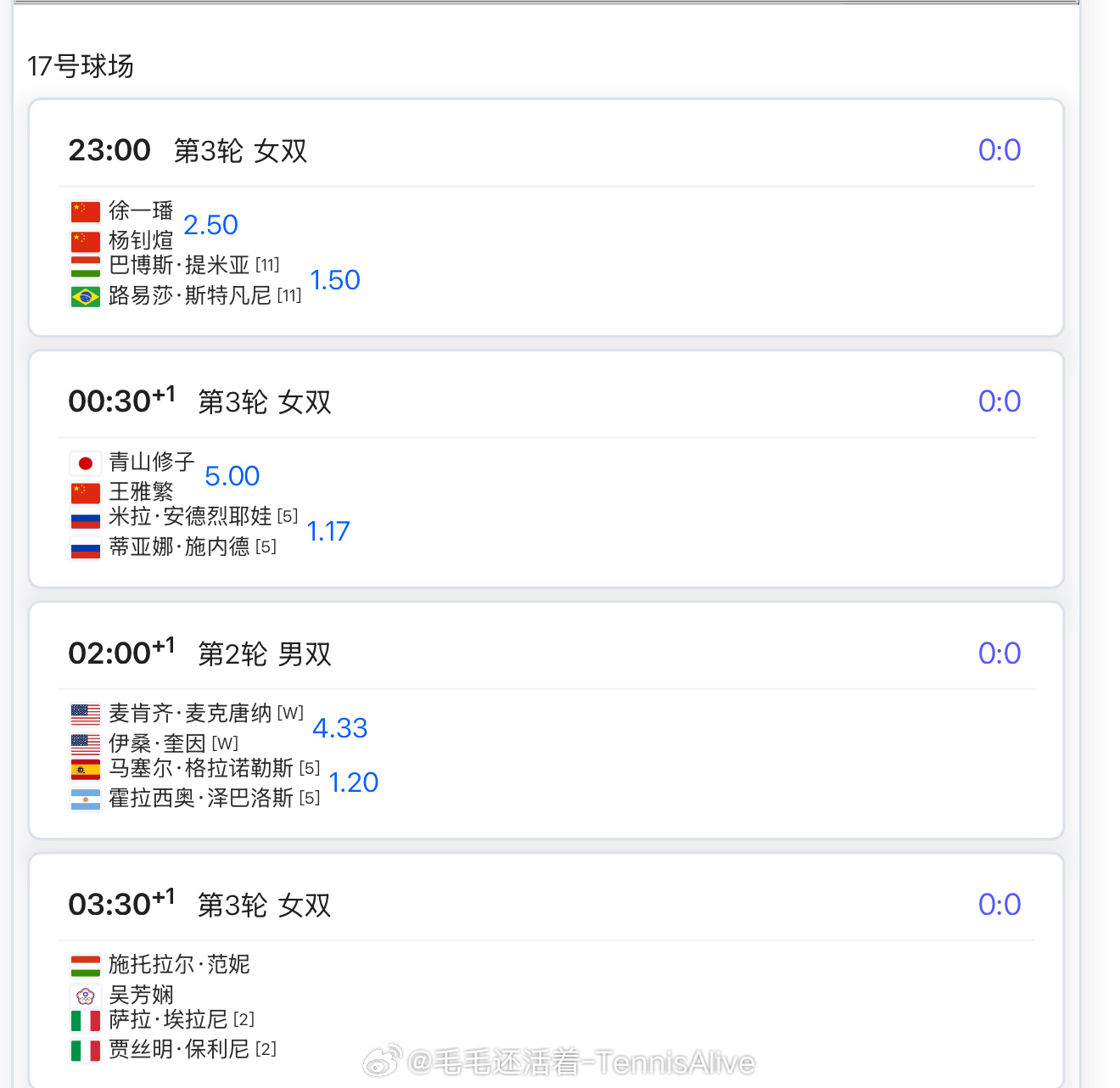This screenshot has width=1120, height=1088.
Task: Click the Brazil flag beside 路易莎·斯特凡尼
Action: click(85, 296)
